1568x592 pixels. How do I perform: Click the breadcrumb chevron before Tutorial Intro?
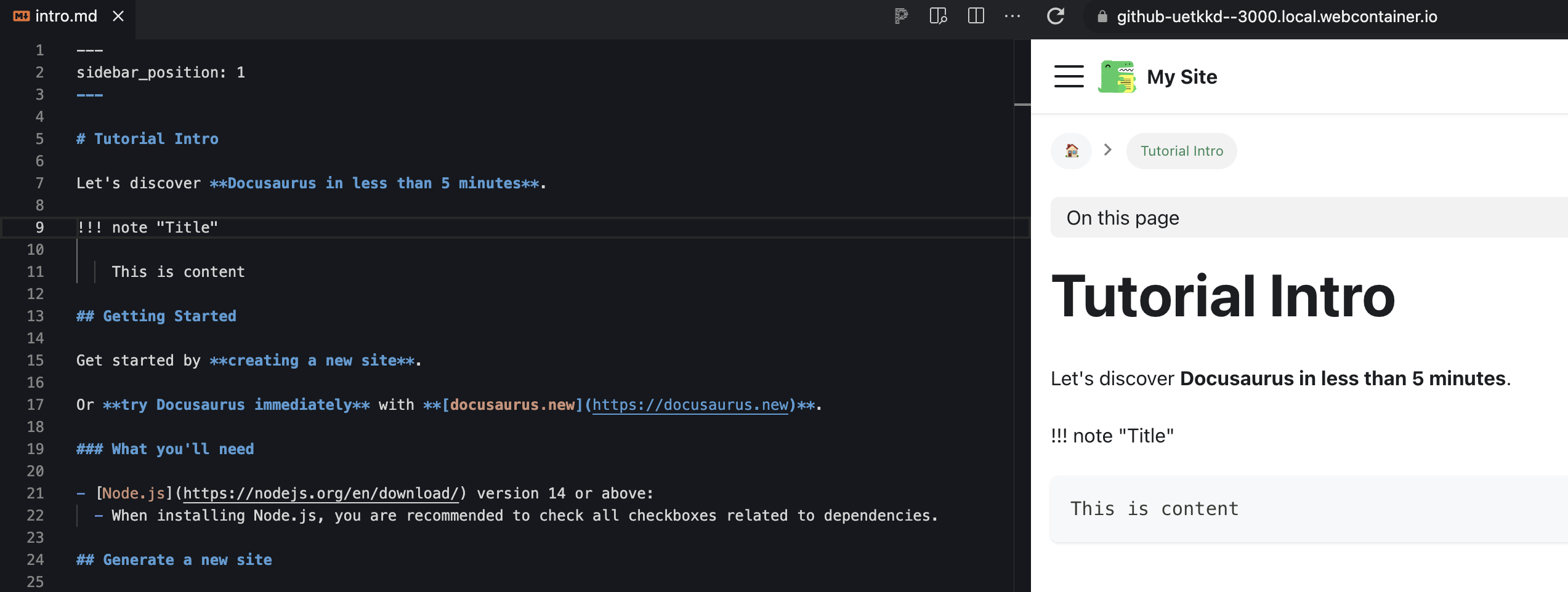tap(1109, 150)
